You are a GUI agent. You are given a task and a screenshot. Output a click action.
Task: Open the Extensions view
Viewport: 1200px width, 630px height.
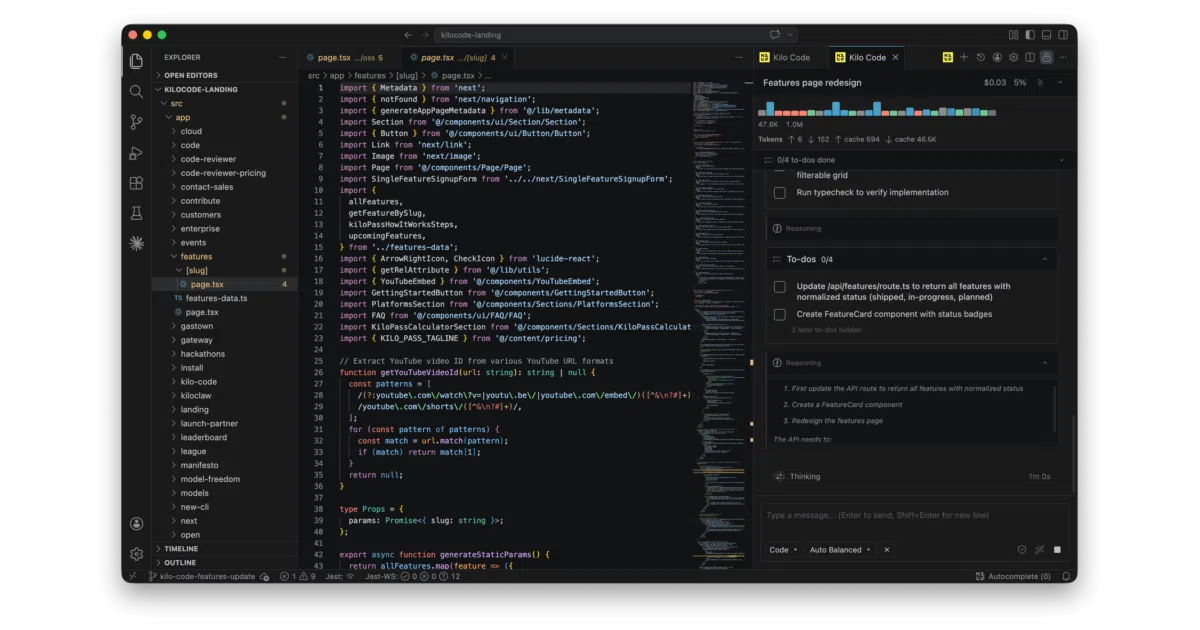point(136,183)
